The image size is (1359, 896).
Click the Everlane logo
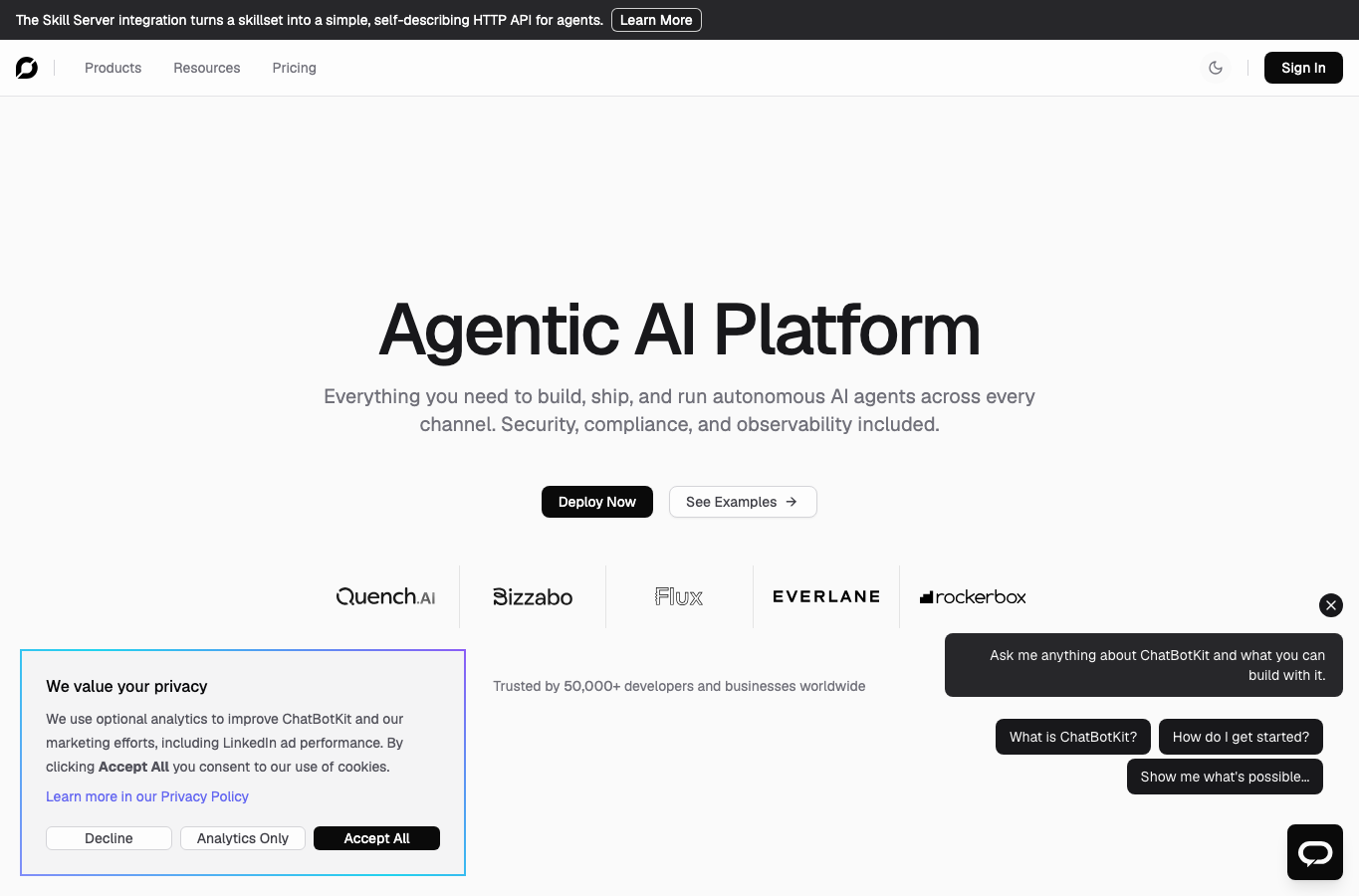tap(826, 596)
